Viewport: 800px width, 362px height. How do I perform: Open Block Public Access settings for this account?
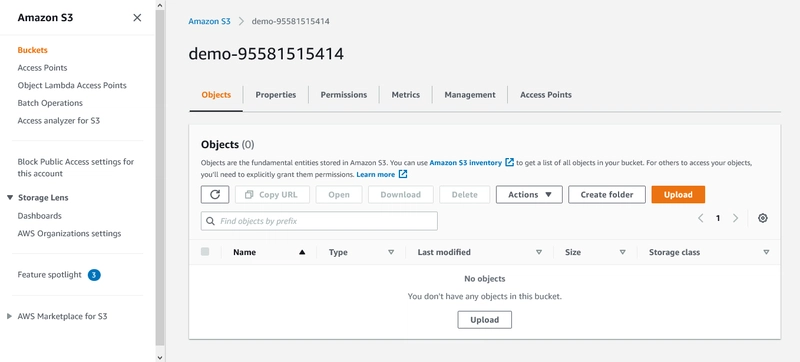click(x=76, y=168)
